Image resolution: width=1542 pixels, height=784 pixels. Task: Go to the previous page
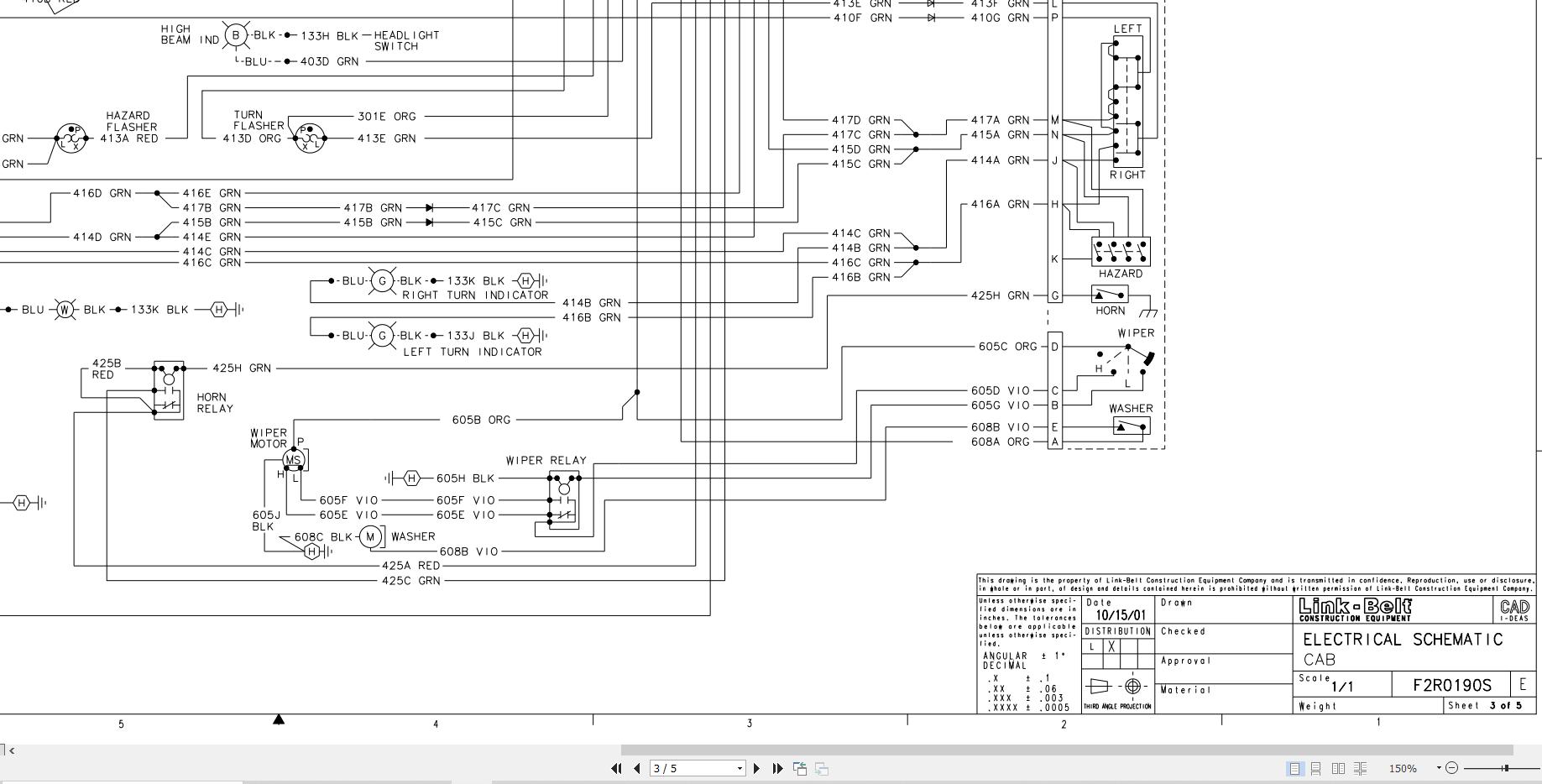637,768
